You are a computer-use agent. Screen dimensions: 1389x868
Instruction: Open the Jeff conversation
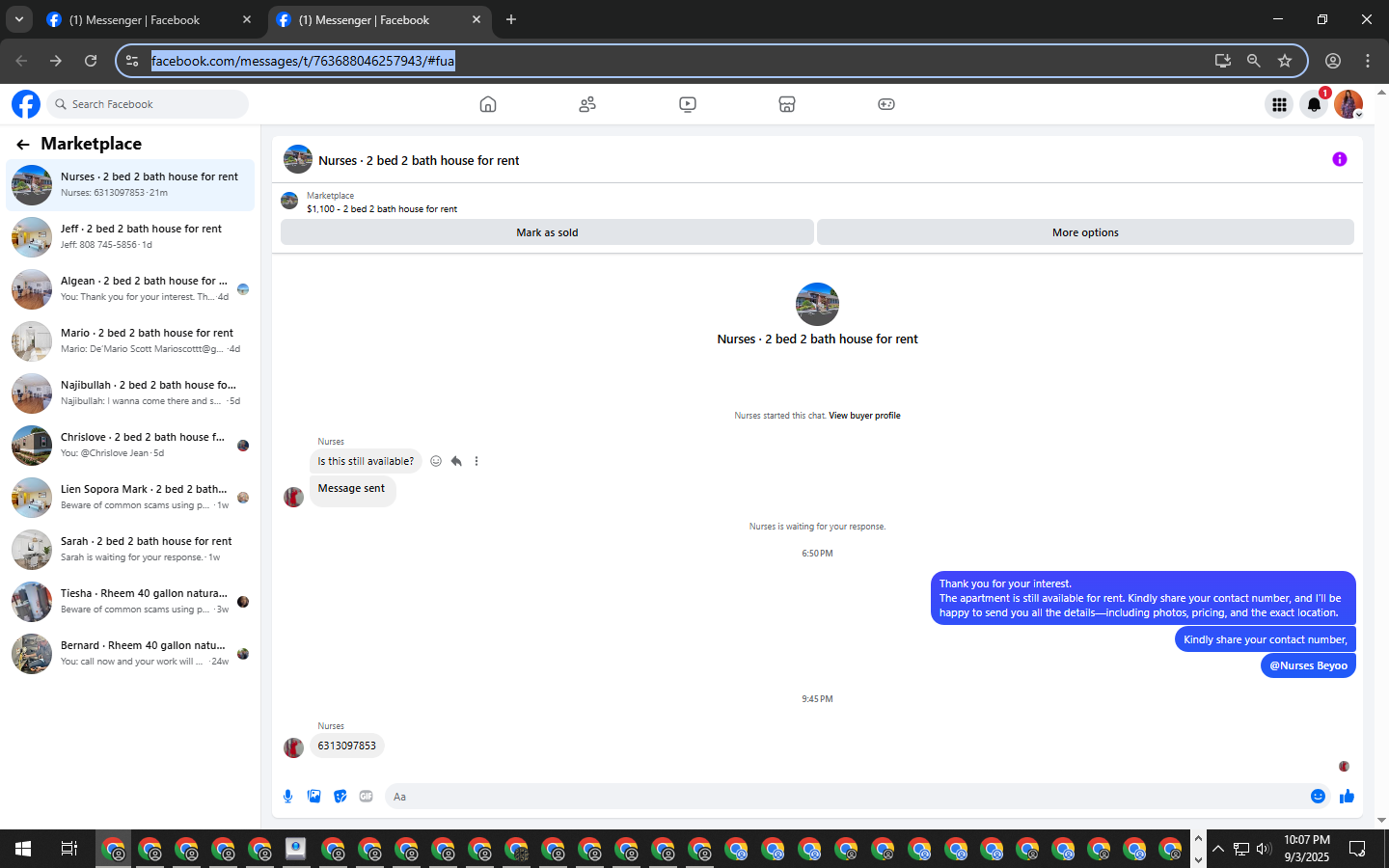tap(130, 237)
